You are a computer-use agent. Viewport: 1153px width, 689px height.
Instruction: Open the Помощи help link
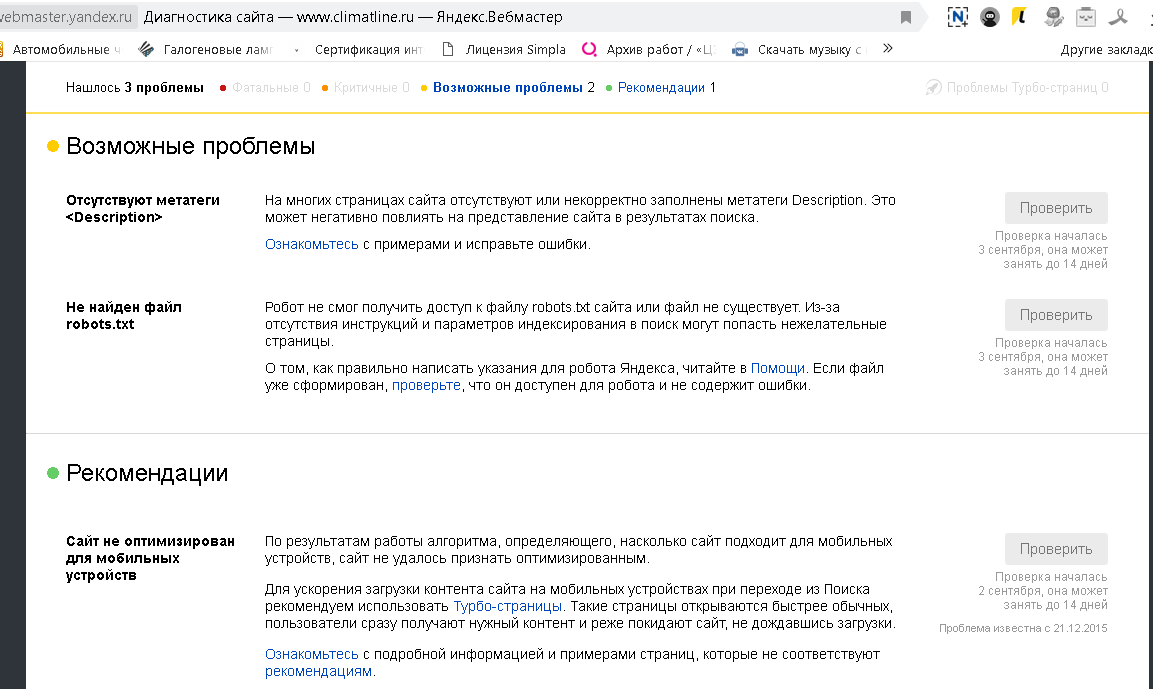[777, 368]
